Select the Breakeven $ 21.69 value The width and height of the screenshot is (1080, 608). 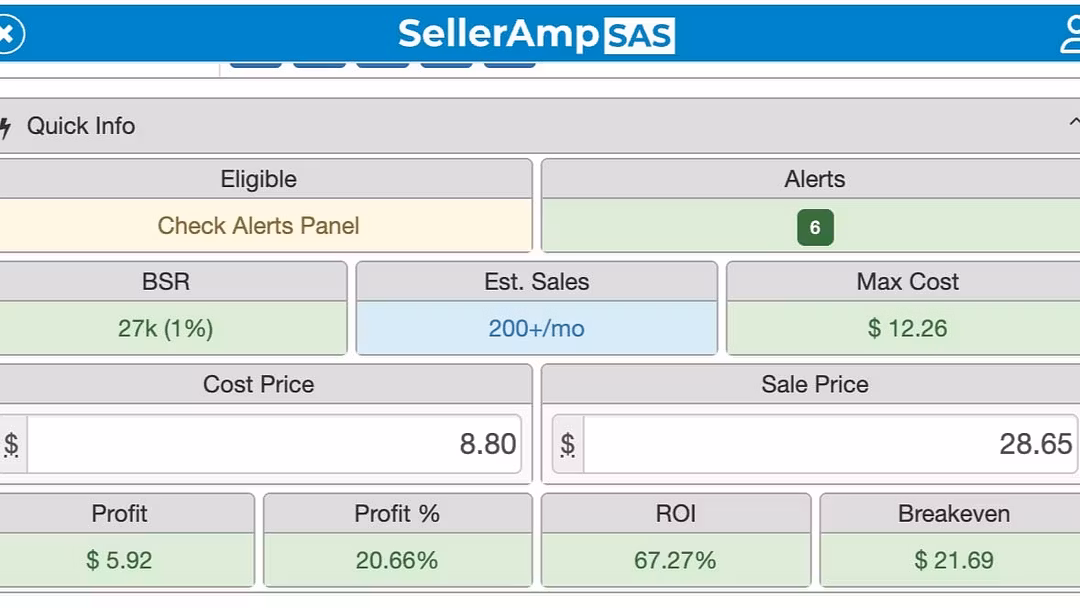[953, 560]
